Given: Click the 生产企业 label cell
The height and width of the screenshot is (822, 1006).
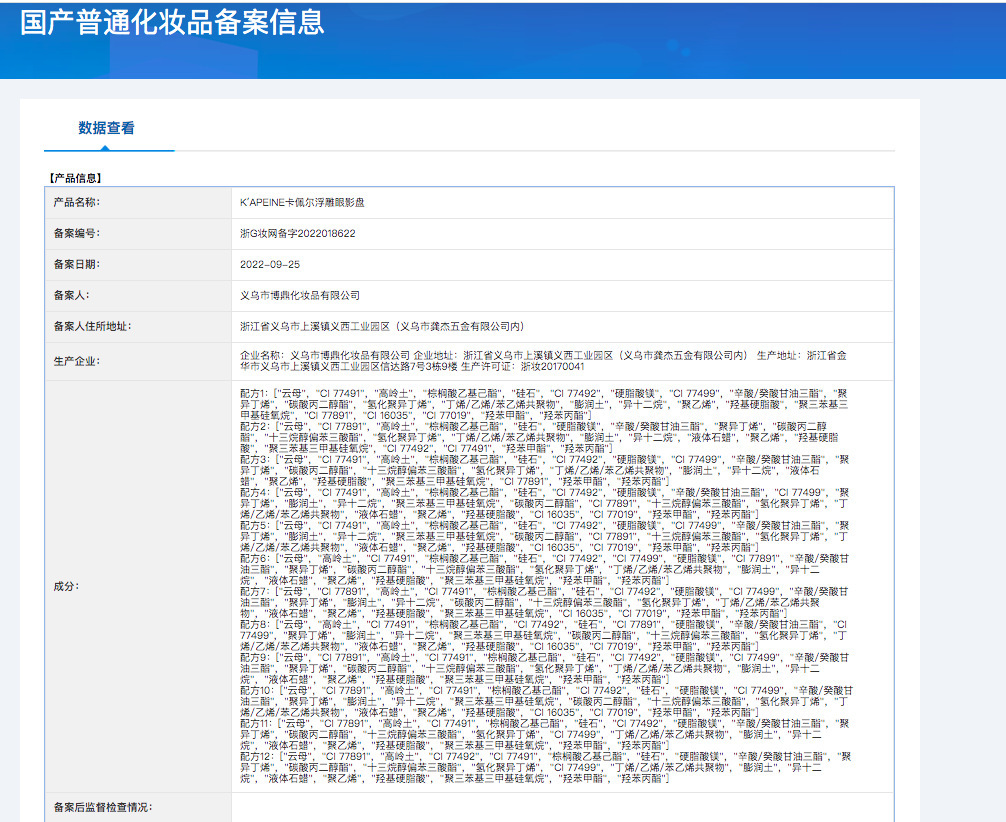Looking at the screenshot, I should click(x=138, y=361).
